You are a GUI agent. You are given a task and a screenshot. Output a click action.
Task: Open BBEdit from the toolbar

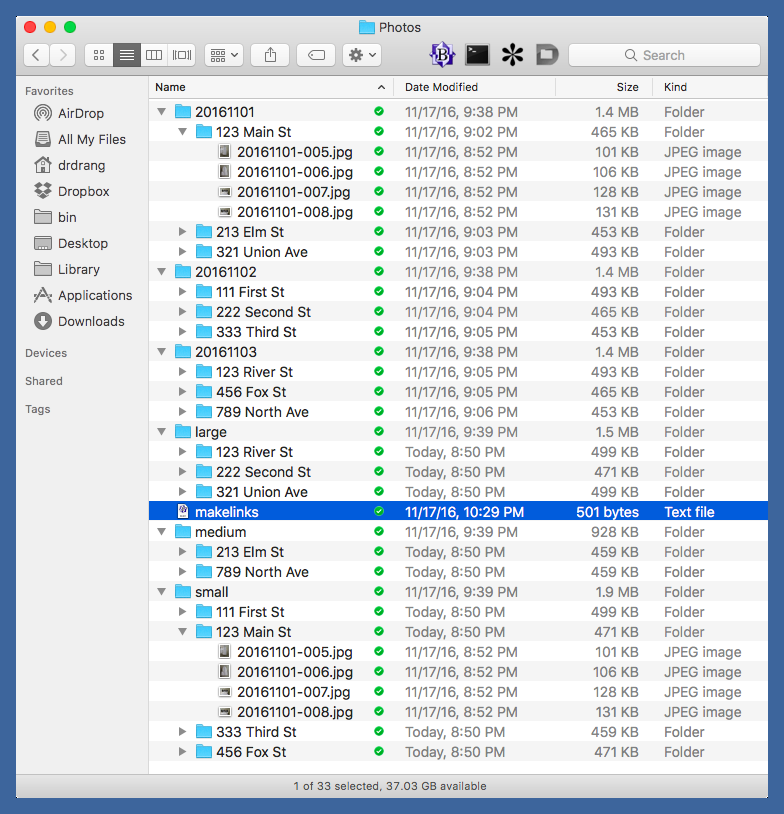tap(442, 55)
